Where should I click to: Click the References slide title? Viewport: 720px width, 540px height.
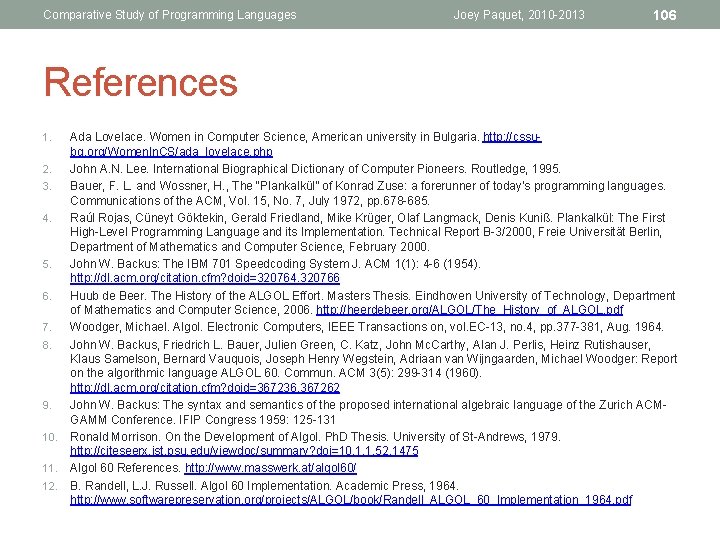point(141,82)
